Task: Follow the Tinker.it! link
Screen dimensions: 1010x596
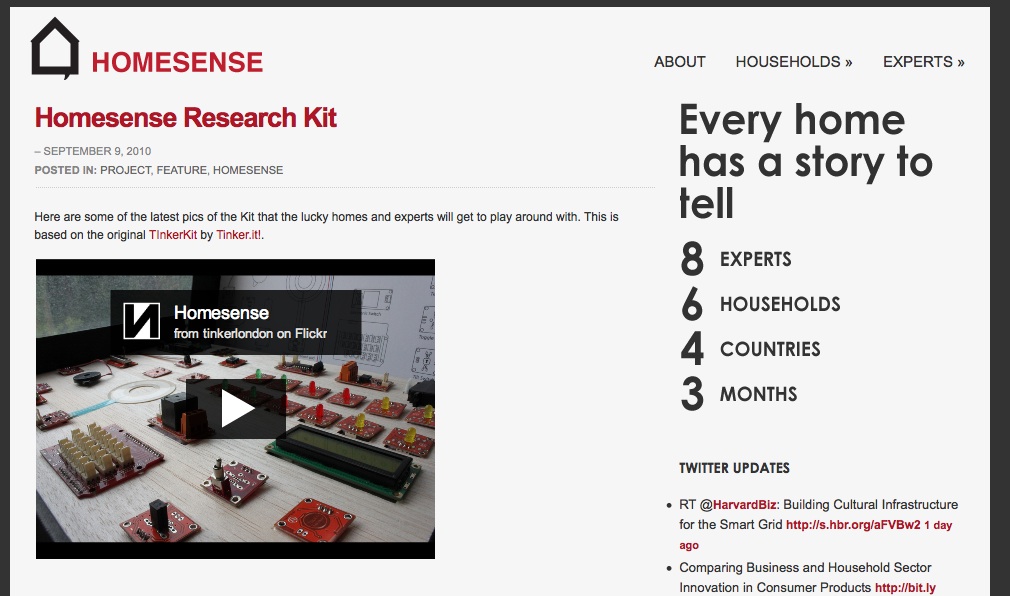Action: tap(239, 235)
